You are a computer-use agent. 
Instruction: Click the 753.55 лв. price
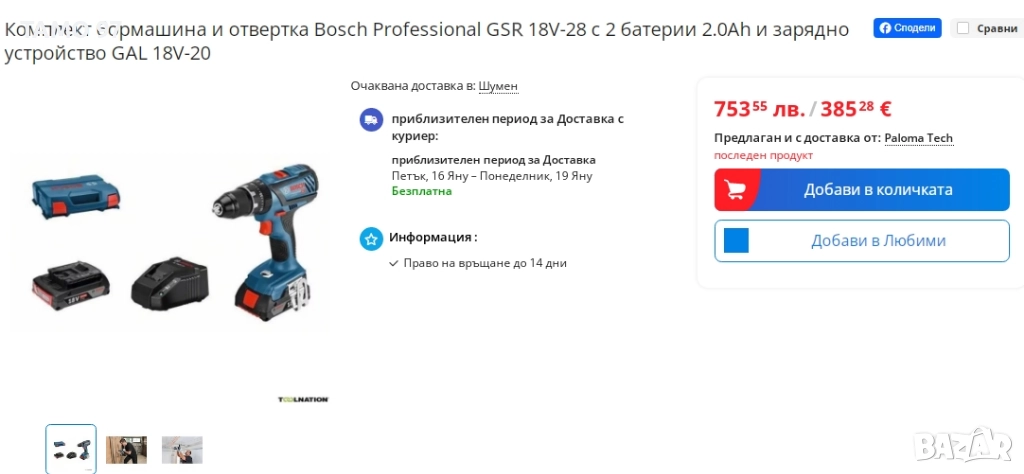[x=760, y=109]
